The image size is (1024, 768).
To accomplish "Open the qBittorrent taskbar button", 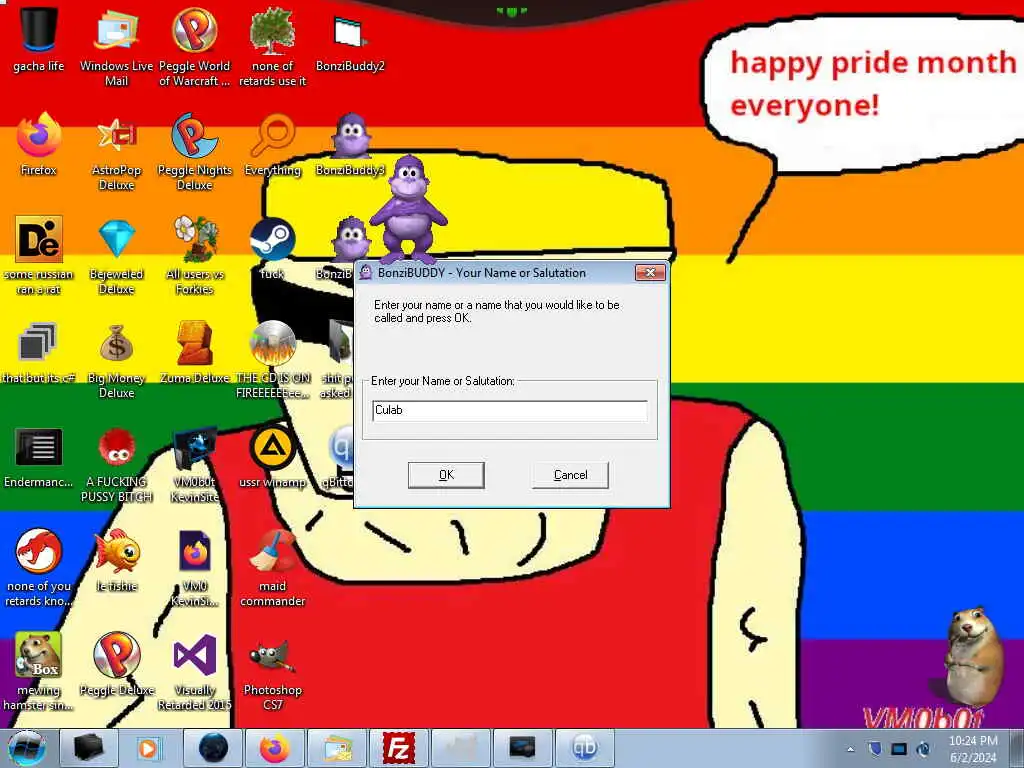I will (584, 748).
